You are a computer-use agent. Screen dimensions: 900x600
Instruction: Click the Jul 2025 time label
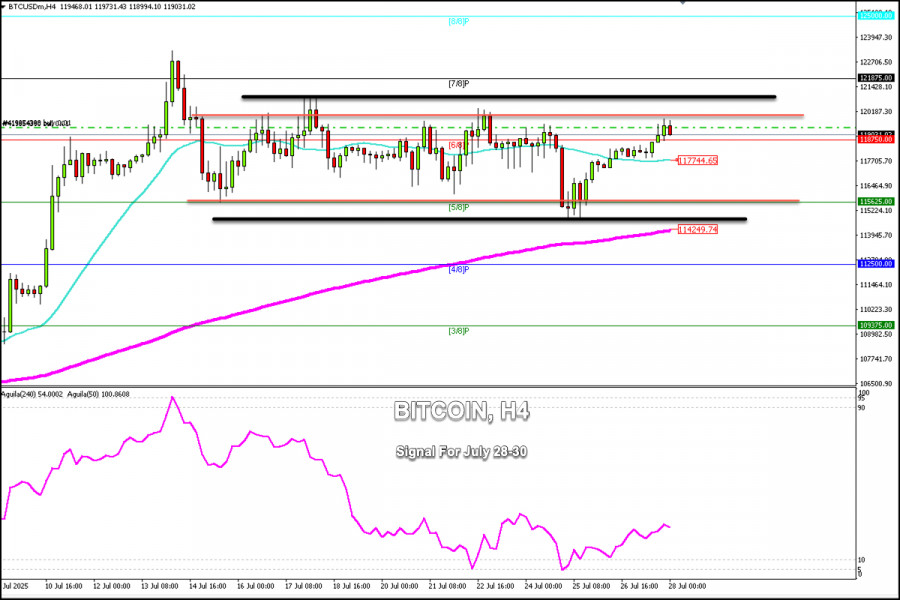[x=15, y=586]
